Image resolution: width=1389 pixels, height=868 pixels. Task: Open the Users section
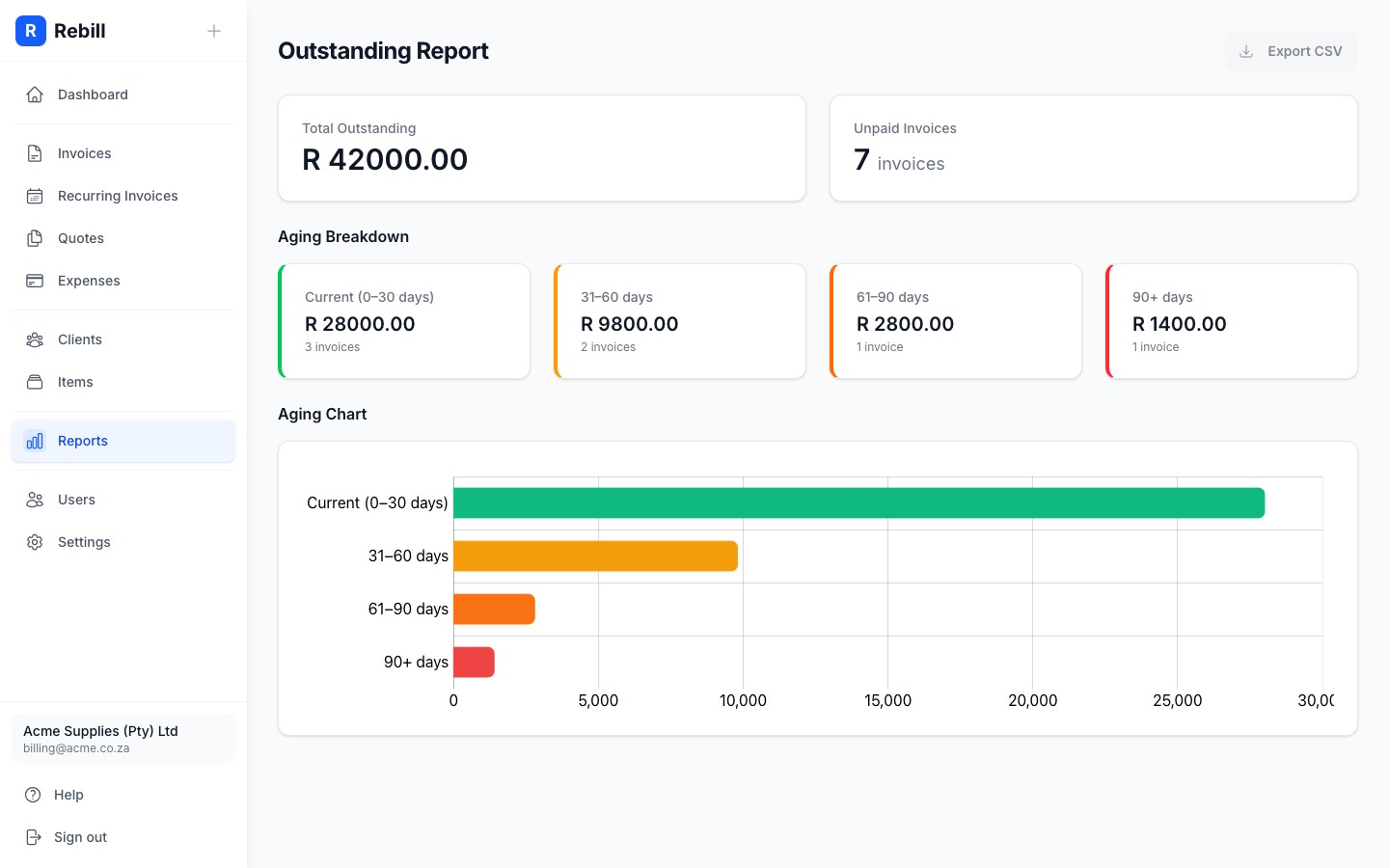click(x=76, y=500)
